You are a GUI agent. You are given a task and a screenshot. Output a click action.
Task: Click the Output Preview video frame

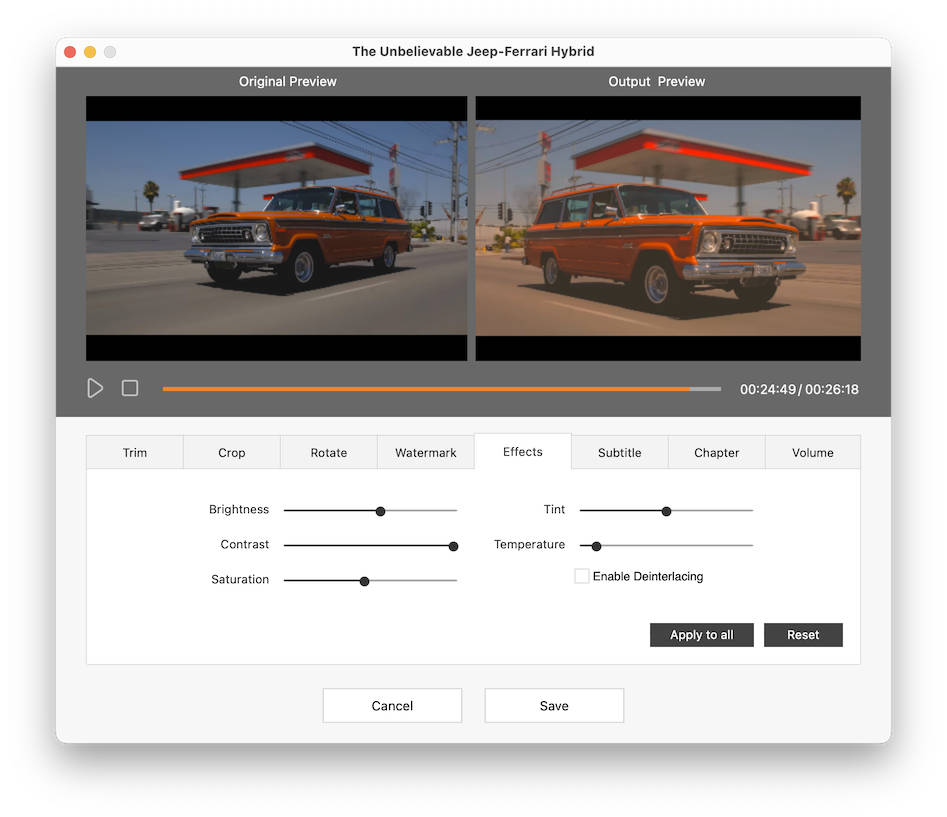[x=668, y=228]
